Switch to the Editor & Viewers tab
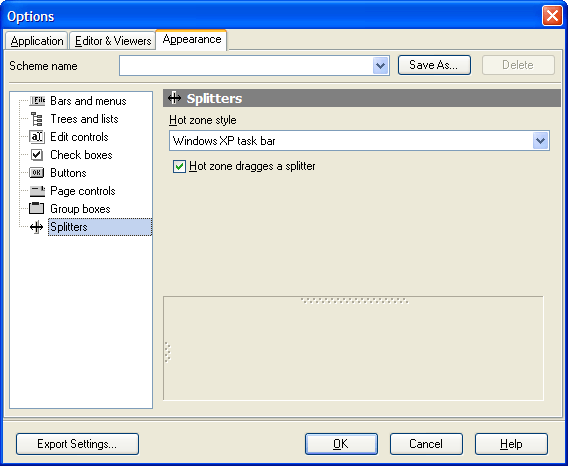Image resolution: width=568 pixels, height=466 pixels. coord(113,41)
